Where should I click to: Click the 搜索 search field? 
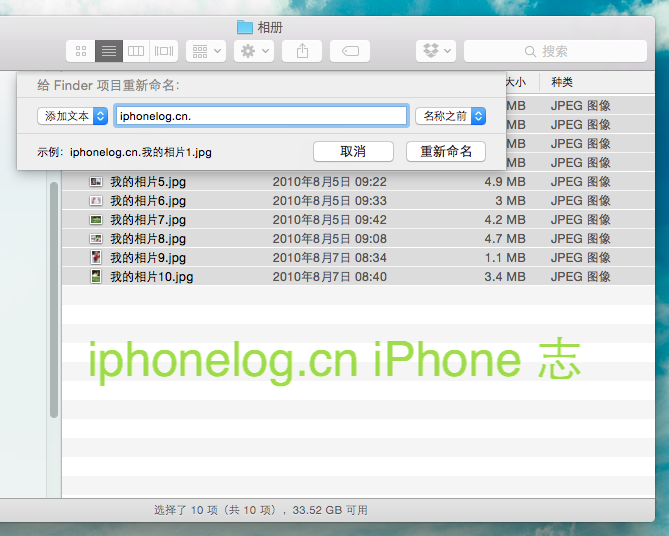point(555,51)
